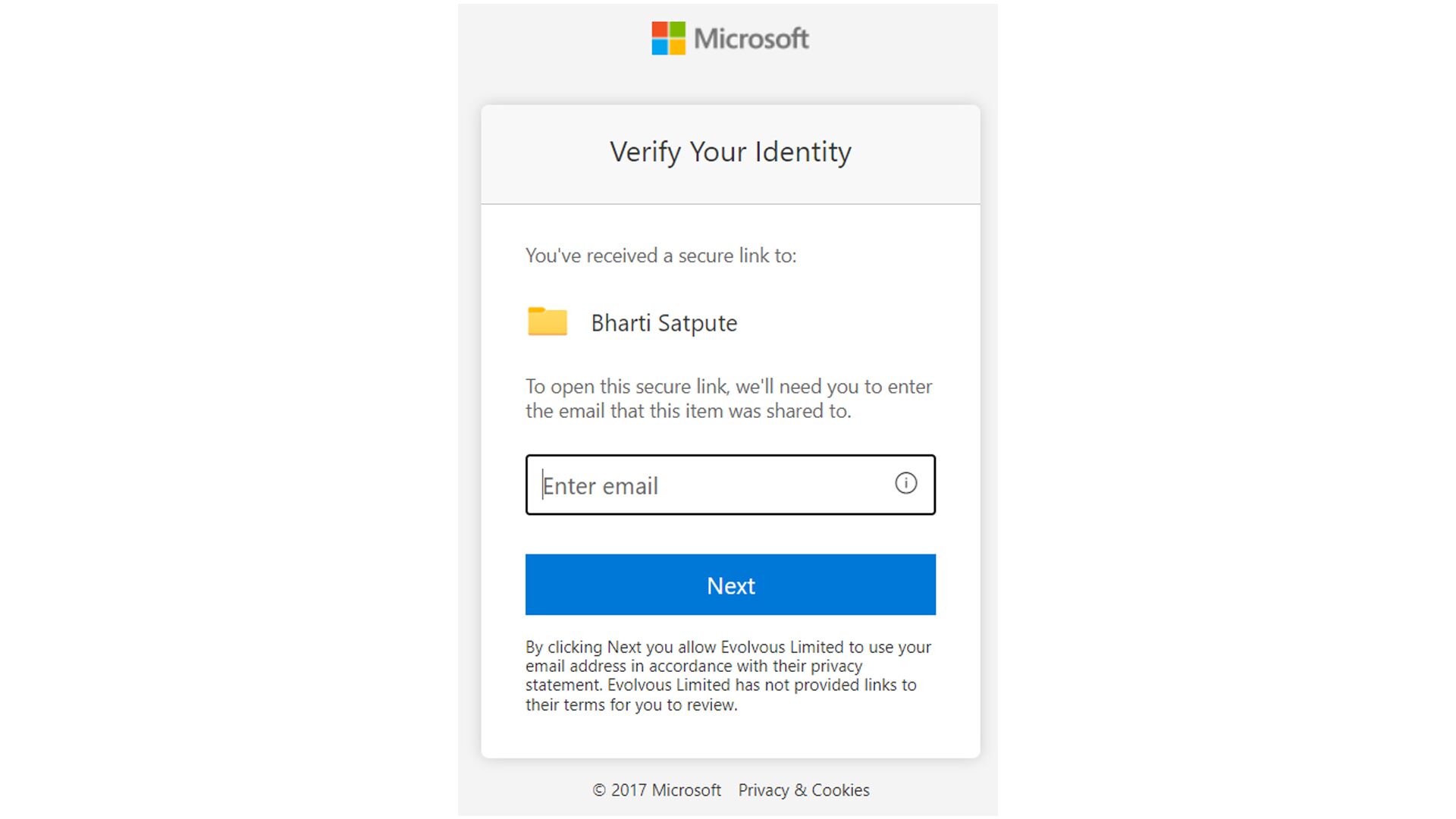Screen dimensions: 1456x819
Task: Click the yellow folder icon
Action: coord(548,322)
